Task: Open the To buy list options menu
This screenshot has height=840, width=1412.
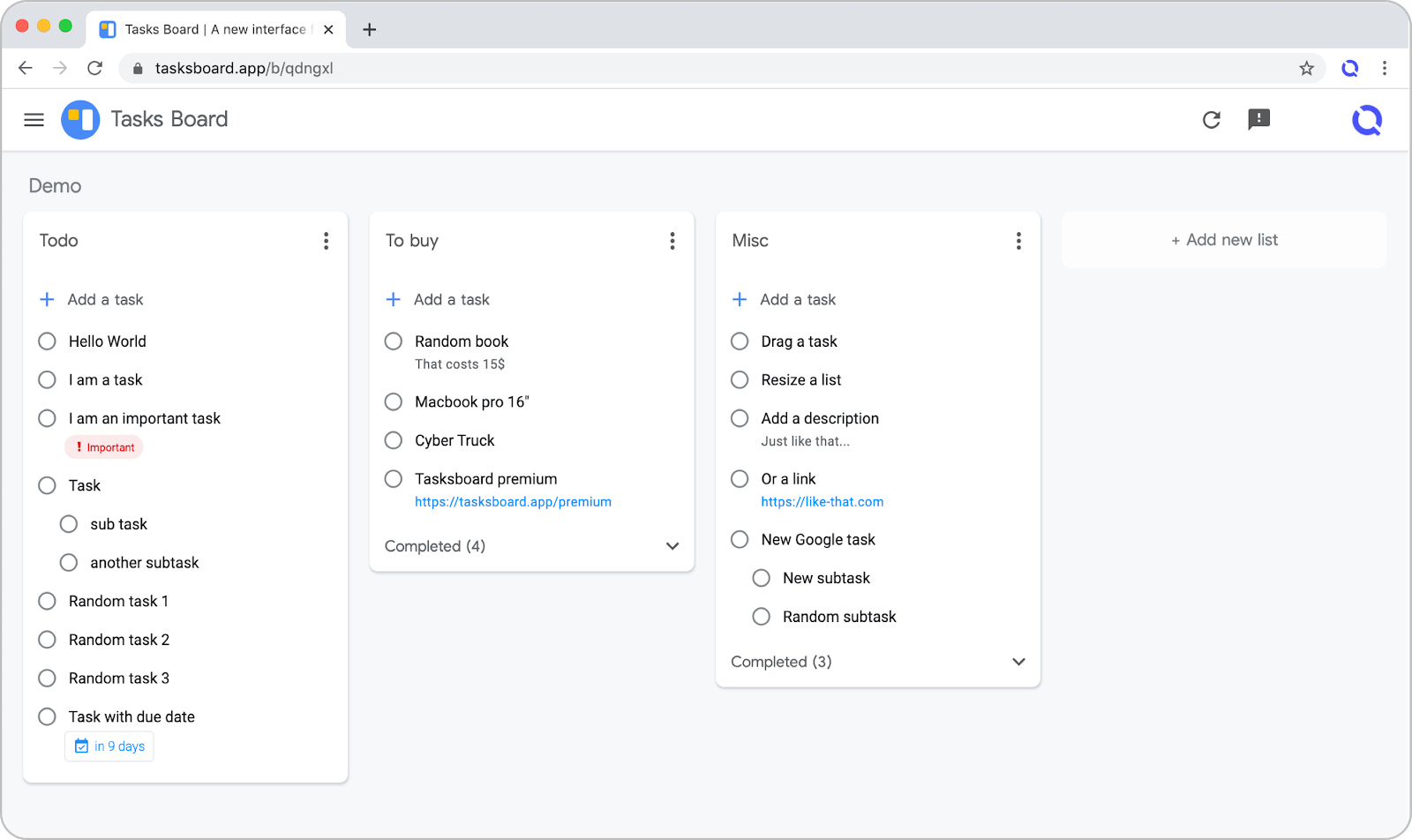Action: coord(672,240)
